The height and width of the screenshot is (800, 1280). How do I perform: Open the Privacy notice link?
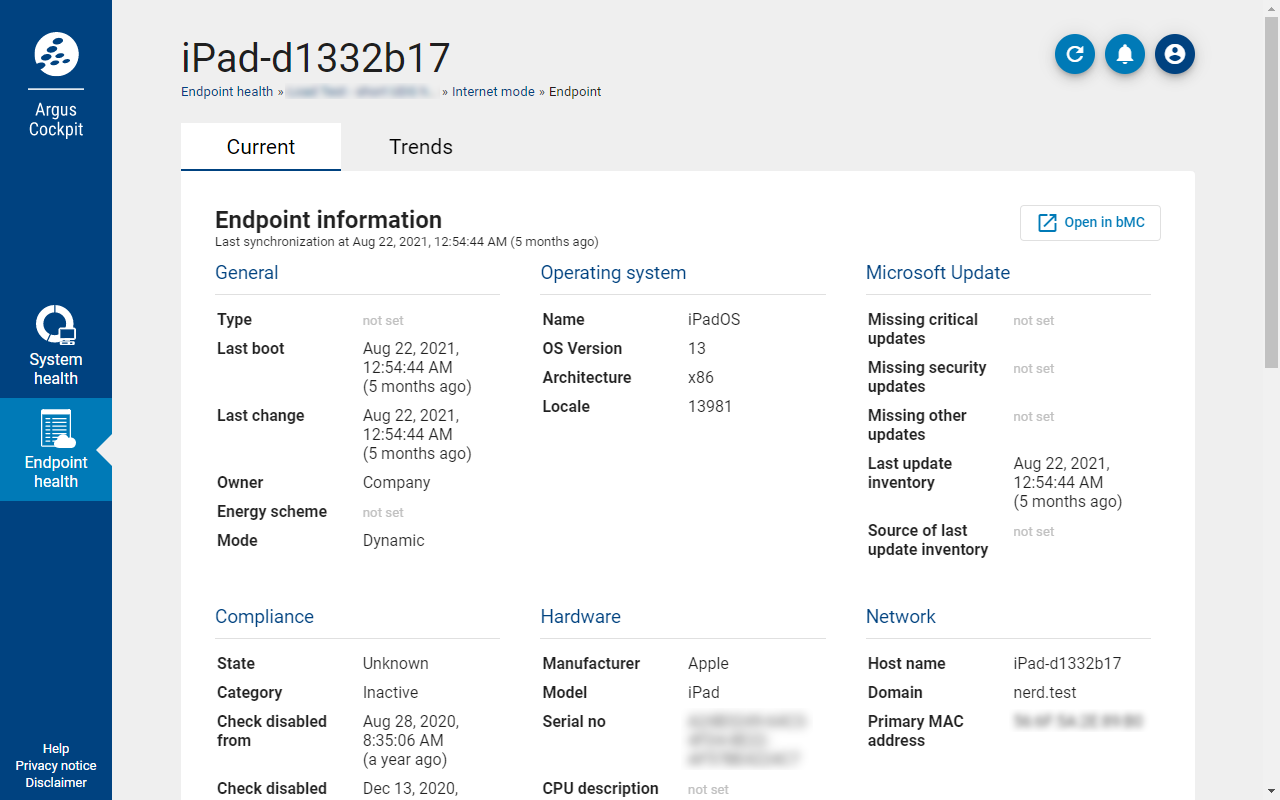56,766
